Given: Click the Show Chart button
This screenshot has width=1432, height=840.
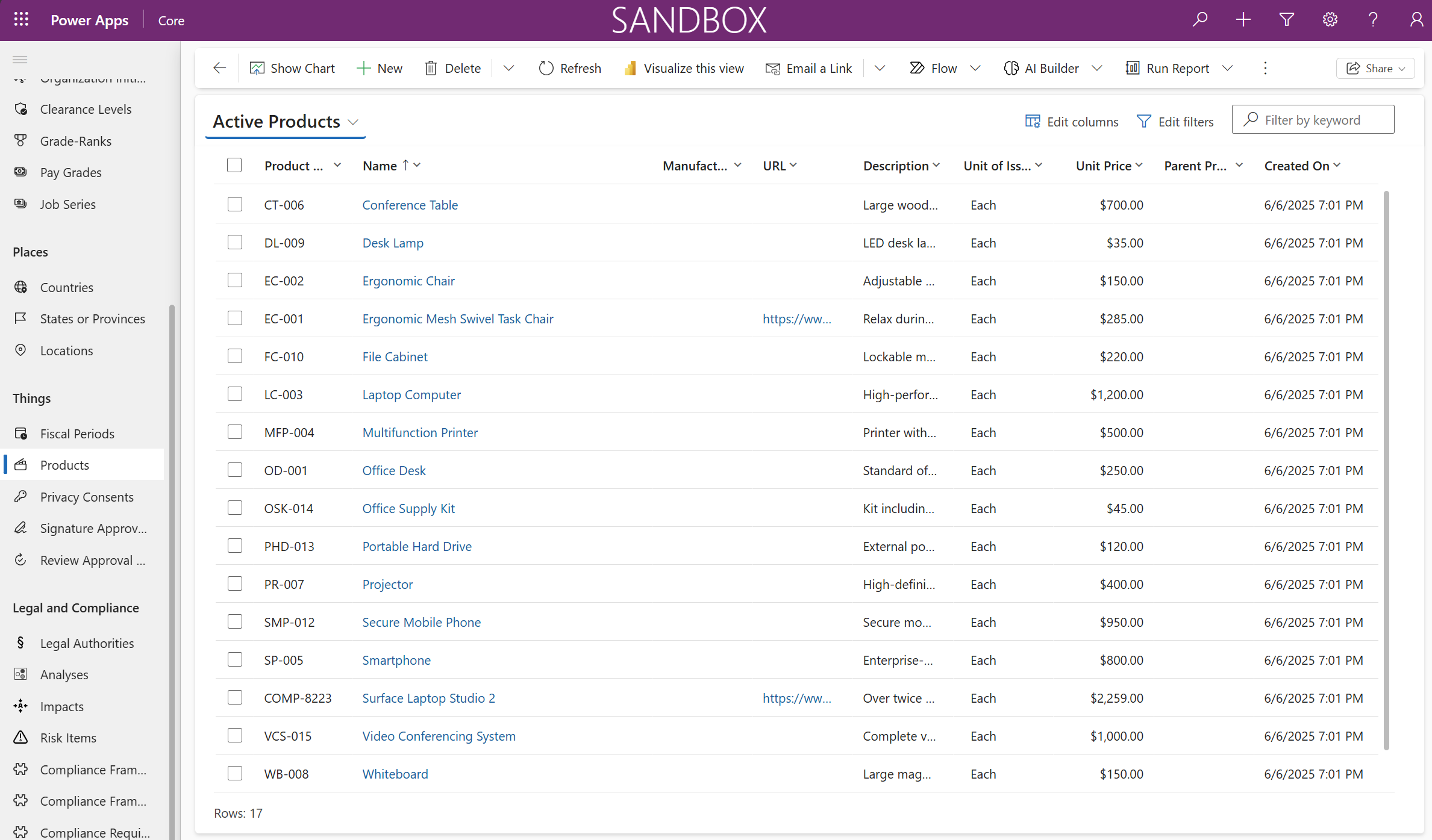Looking at the screenshot, I should pos(292,68).
